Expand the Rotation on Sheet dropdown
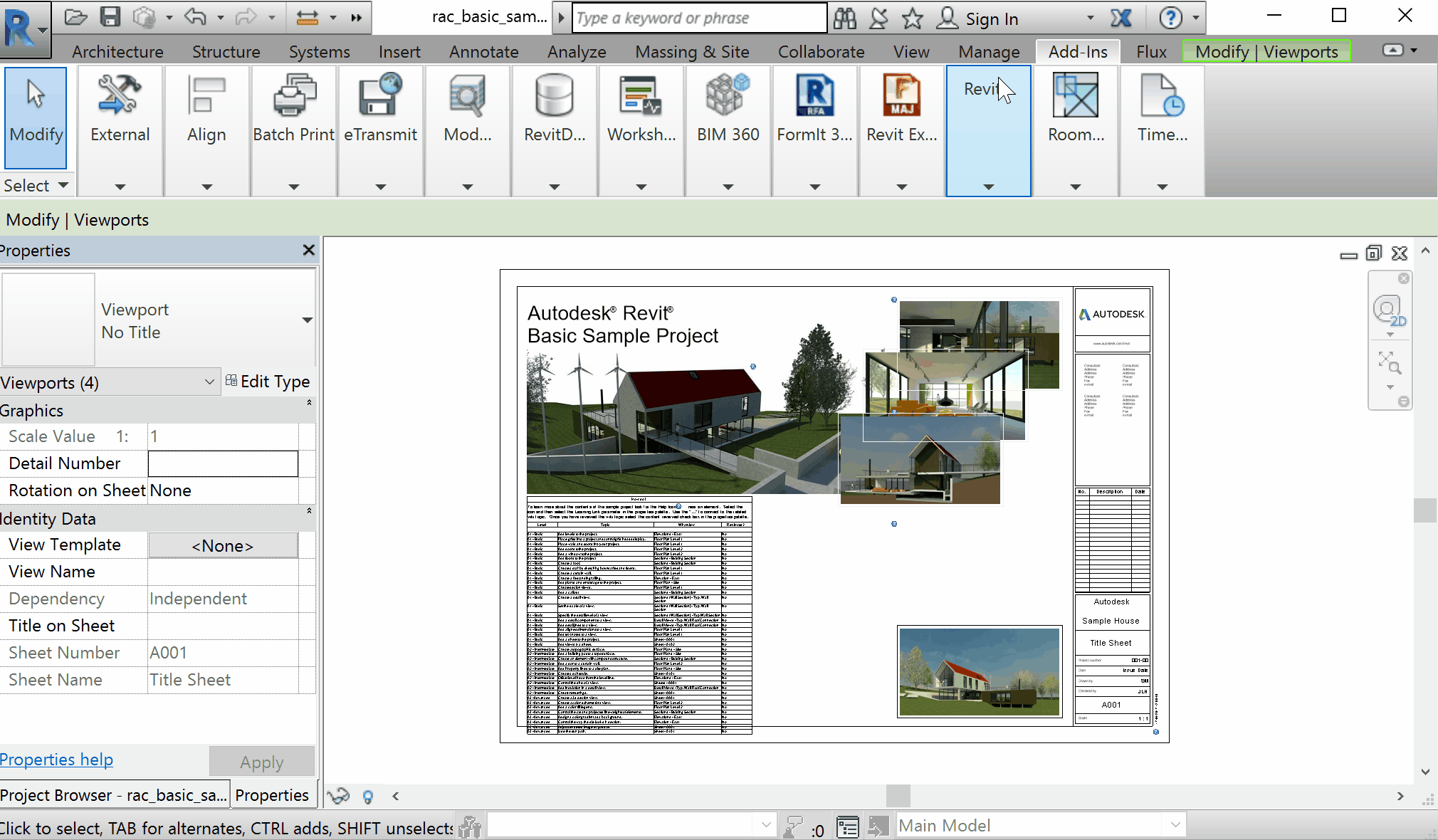Image resolution: width=1438 pixels, height=840 pixels. [x=225, y=490]
